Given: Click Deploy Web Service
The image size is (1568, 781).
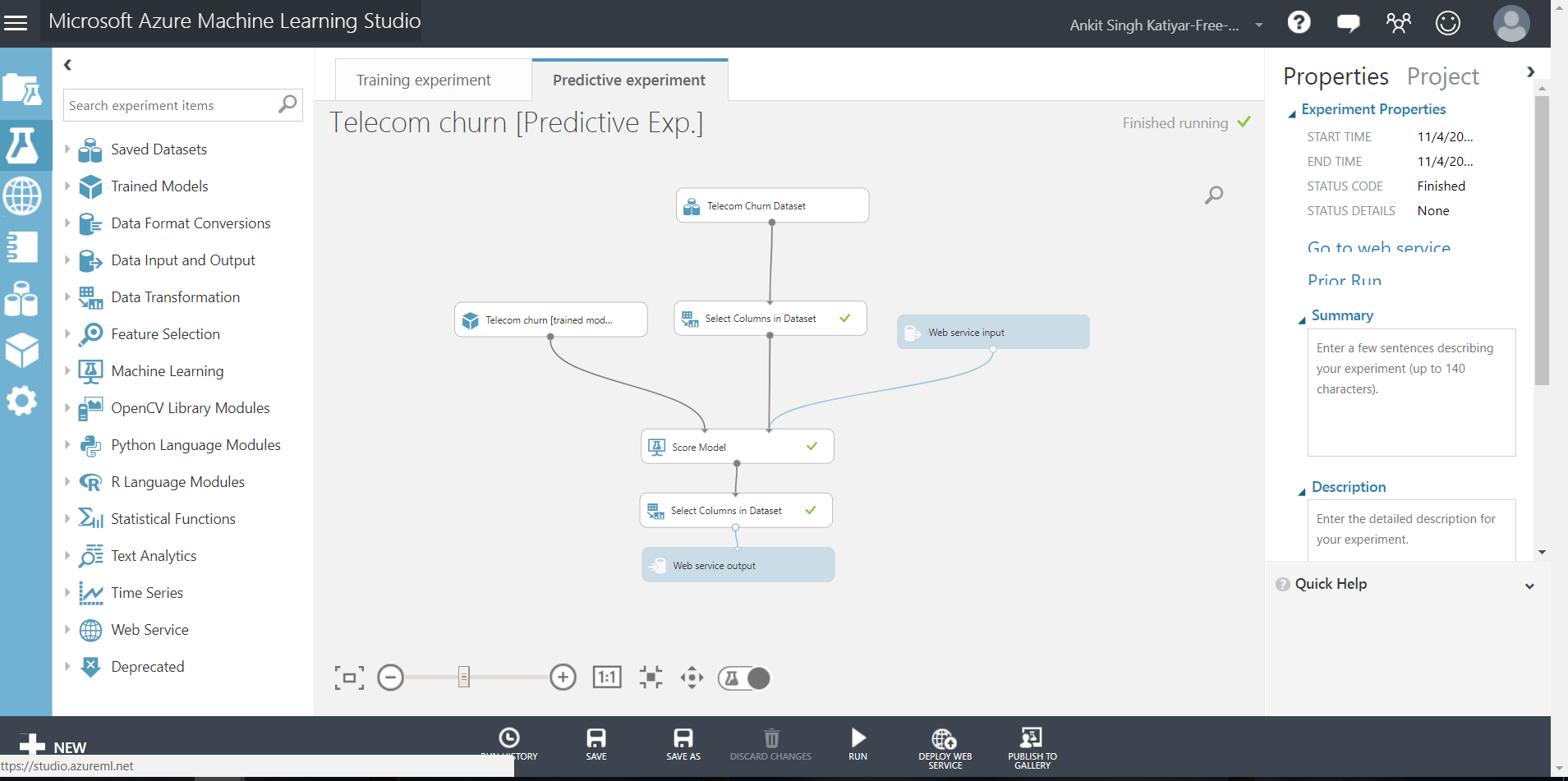Looking at the screenshot, I should point(945,748).
